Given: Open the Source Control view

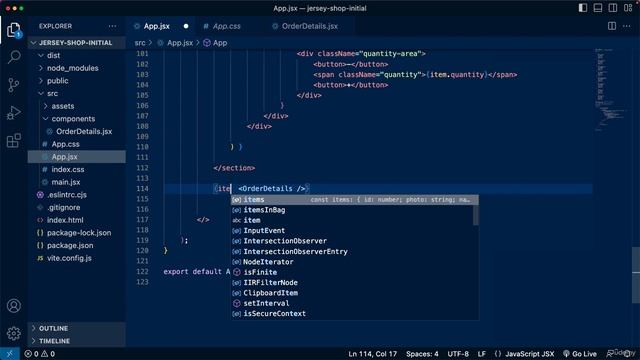Looking at the screenshot, I should [14, 85].
